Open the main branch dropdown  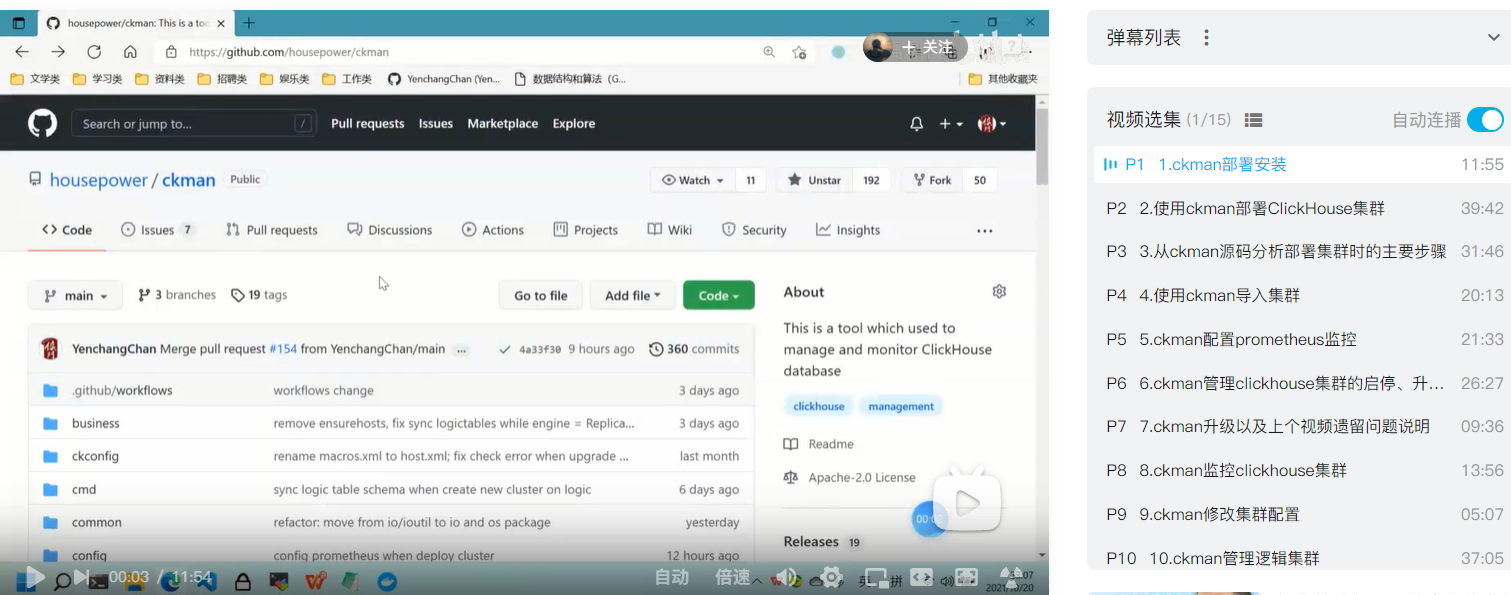click(75, 295)
